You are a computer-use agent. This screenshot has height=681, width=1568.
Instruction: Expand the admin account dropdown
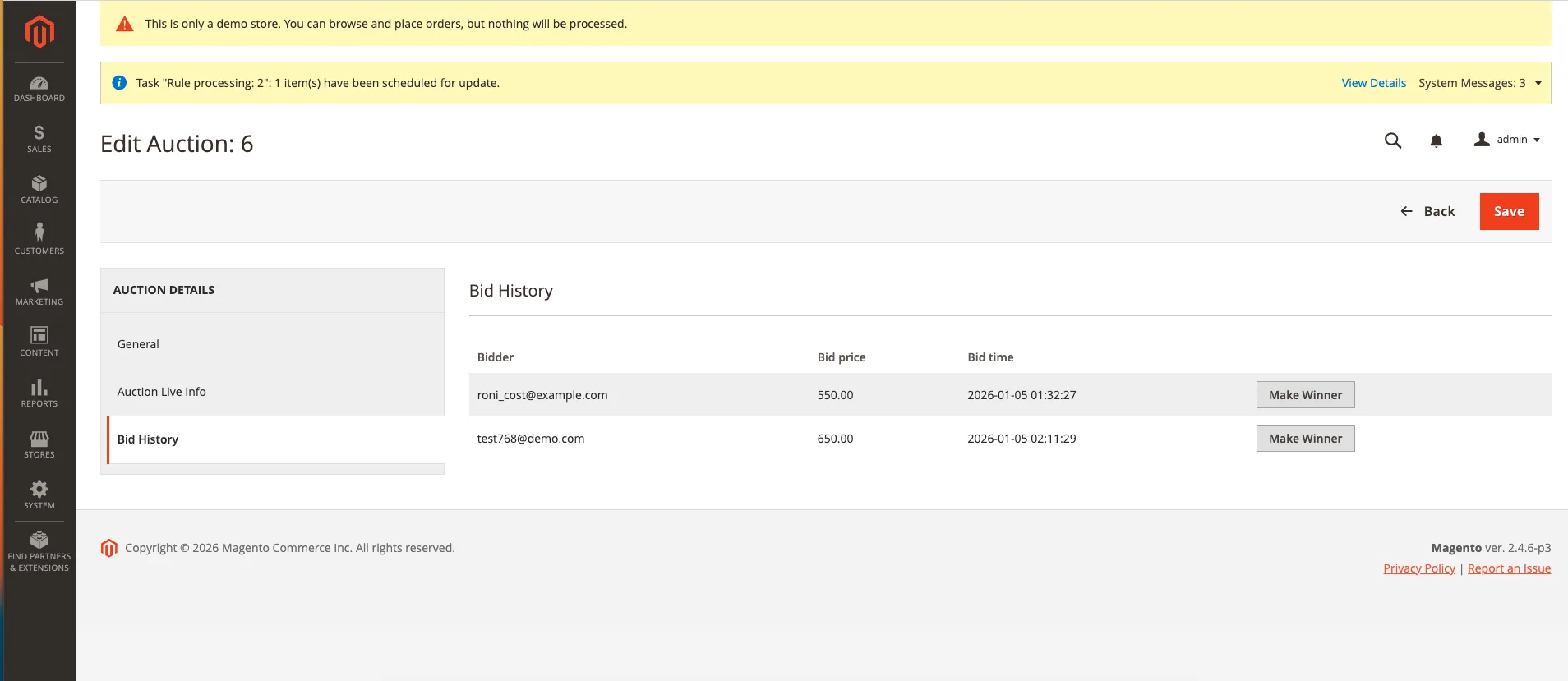click(1507, 140)
